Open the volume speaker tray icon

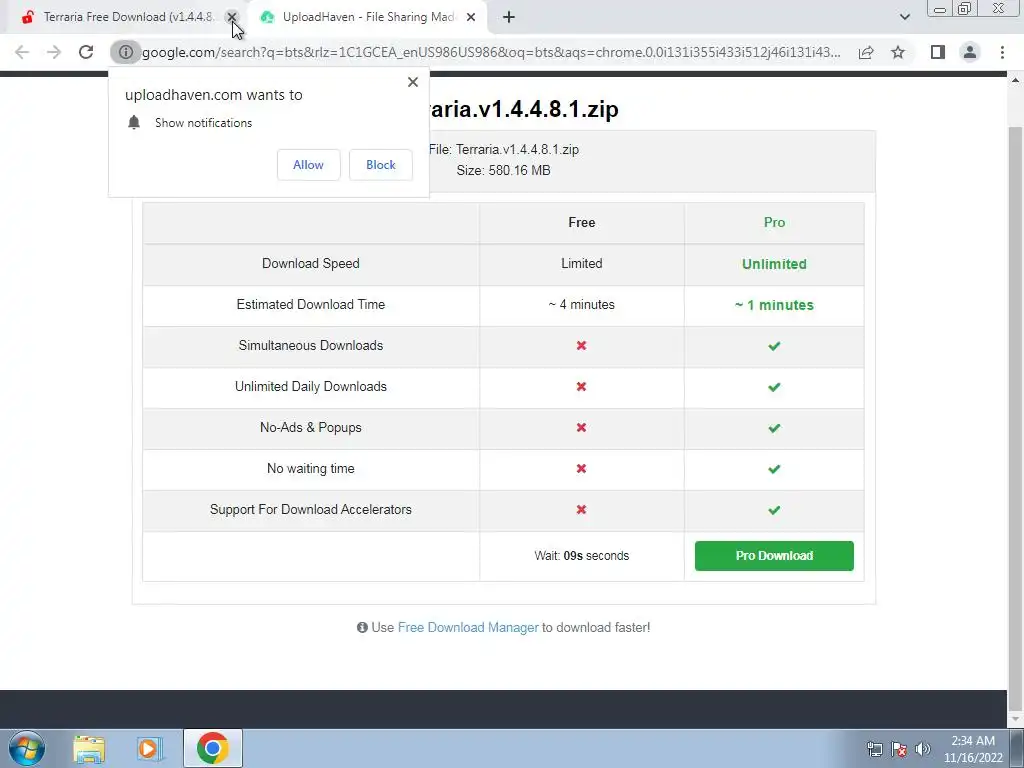(x=923, y=749)
